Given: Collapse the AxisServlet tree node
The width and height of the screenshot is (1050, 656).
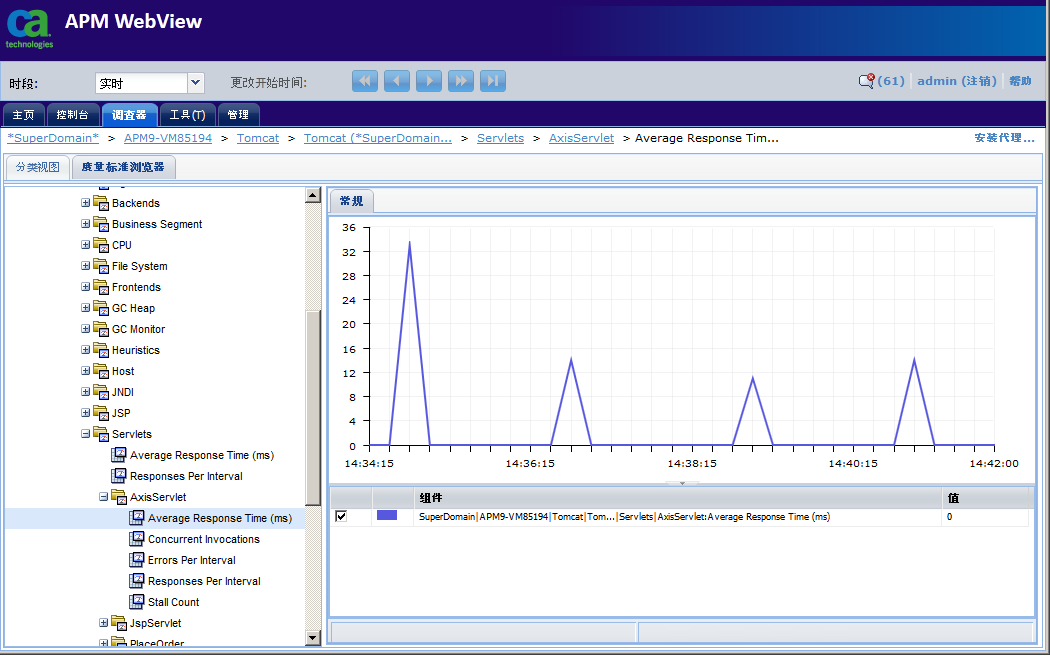Looking at the screenshot, I should pos(104,497).
